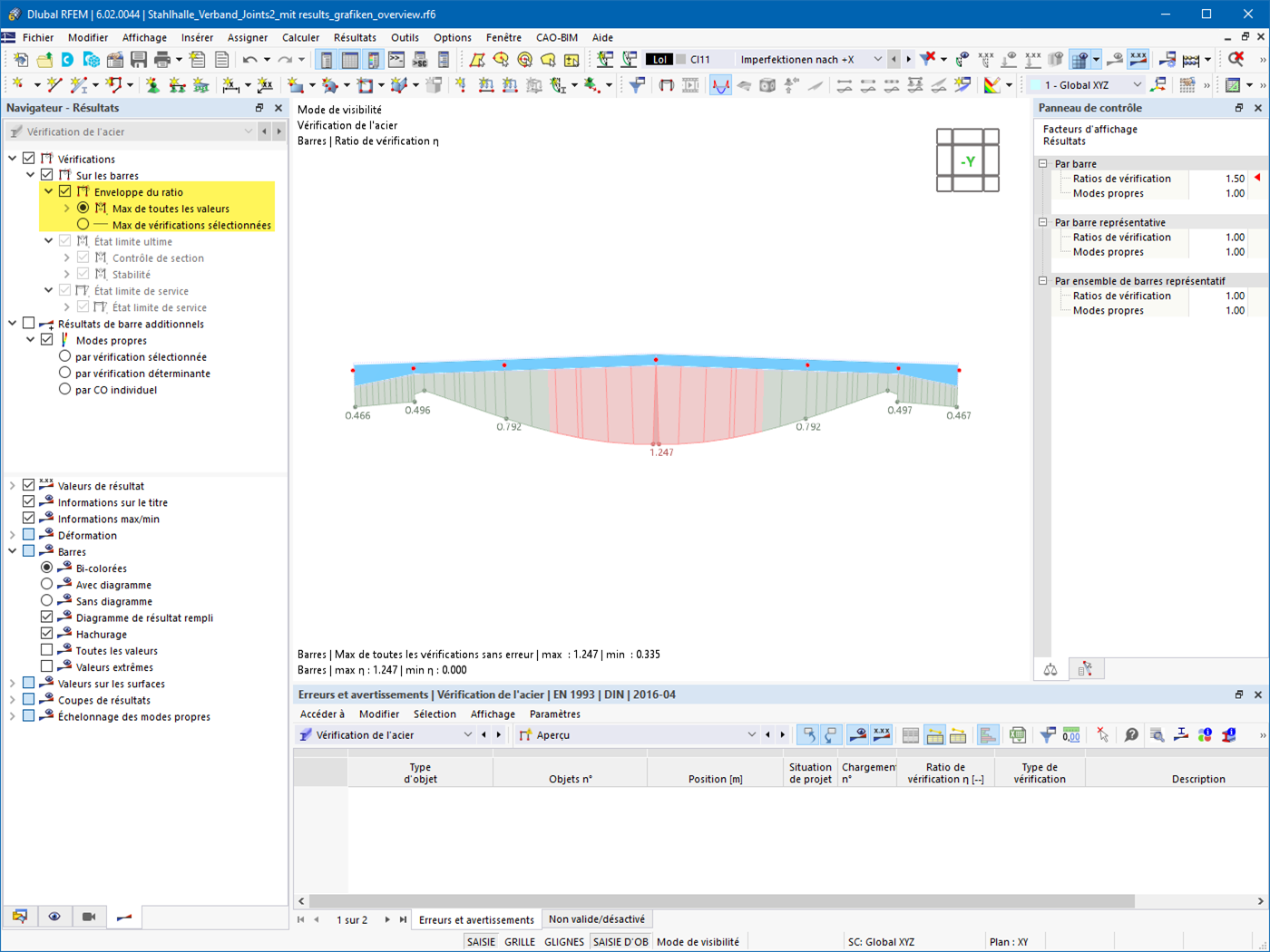Select par CO individuel radio option

(x=64, y=389)
